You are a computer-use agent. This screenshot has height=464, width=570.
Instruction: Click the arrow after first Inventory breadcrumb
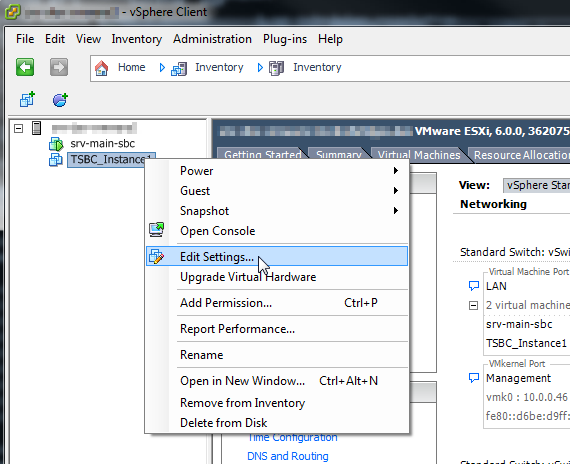click(x=260, y=68)
